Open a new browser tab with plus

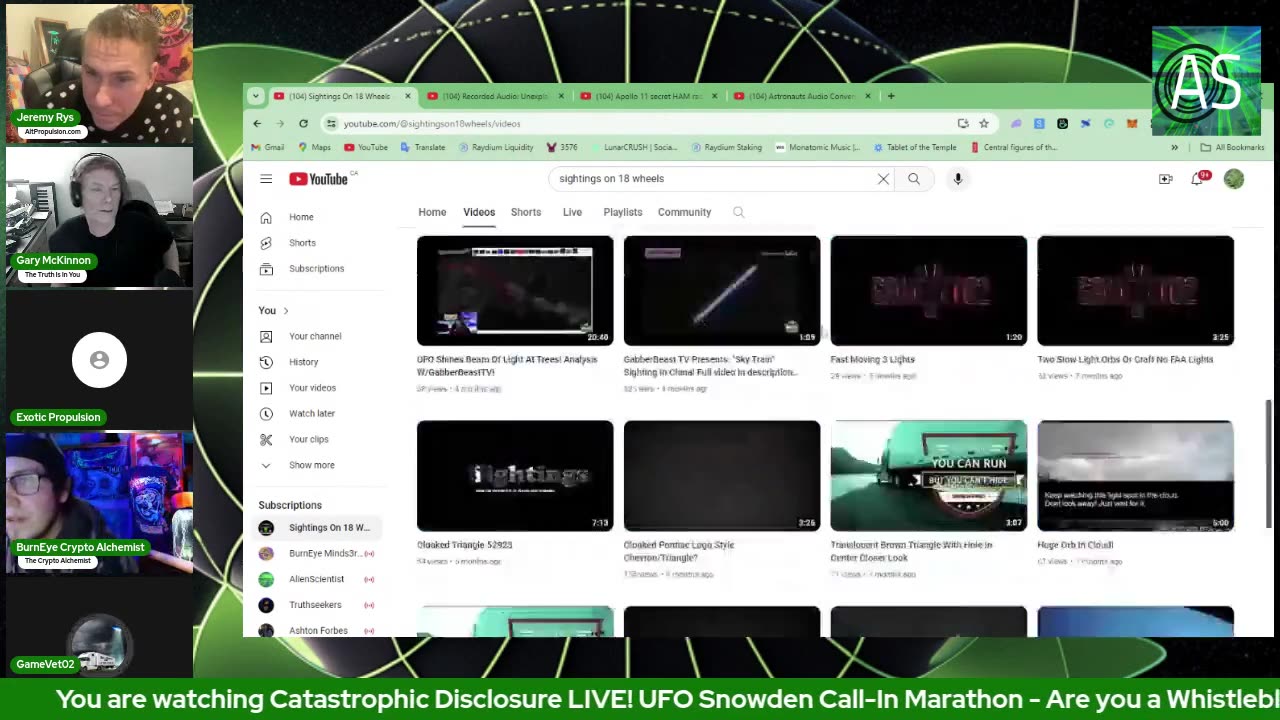891,96
